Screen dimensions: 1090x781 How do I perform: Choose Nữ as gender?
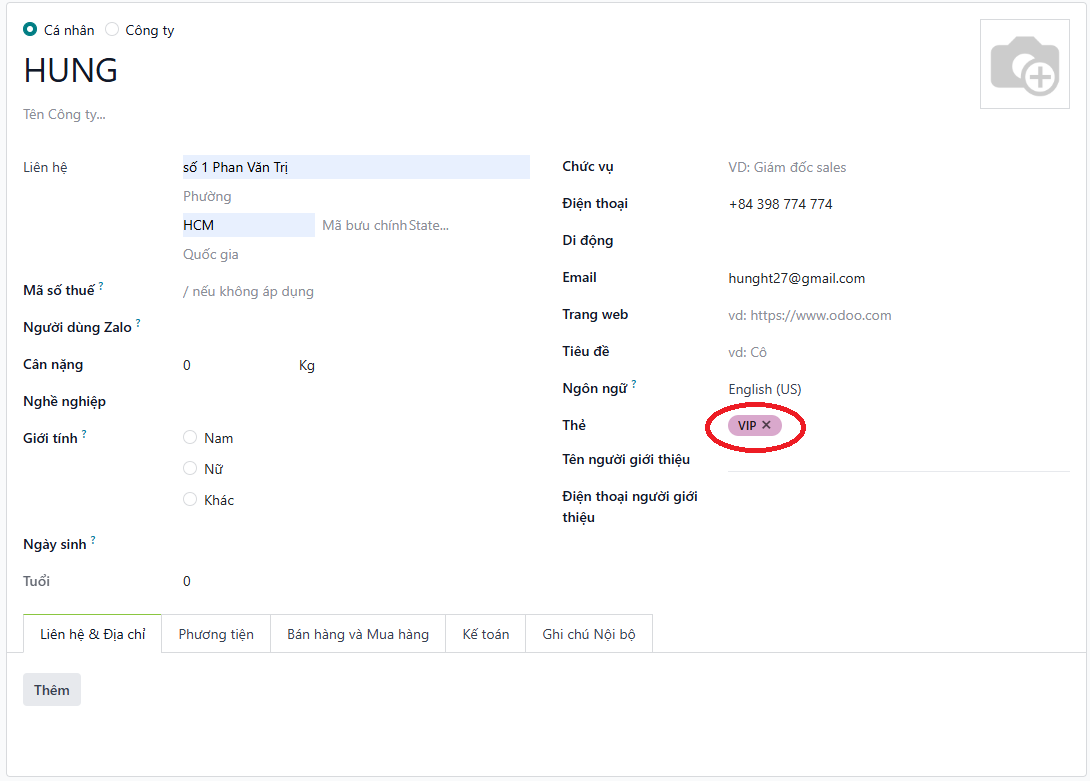click(190, 469)
